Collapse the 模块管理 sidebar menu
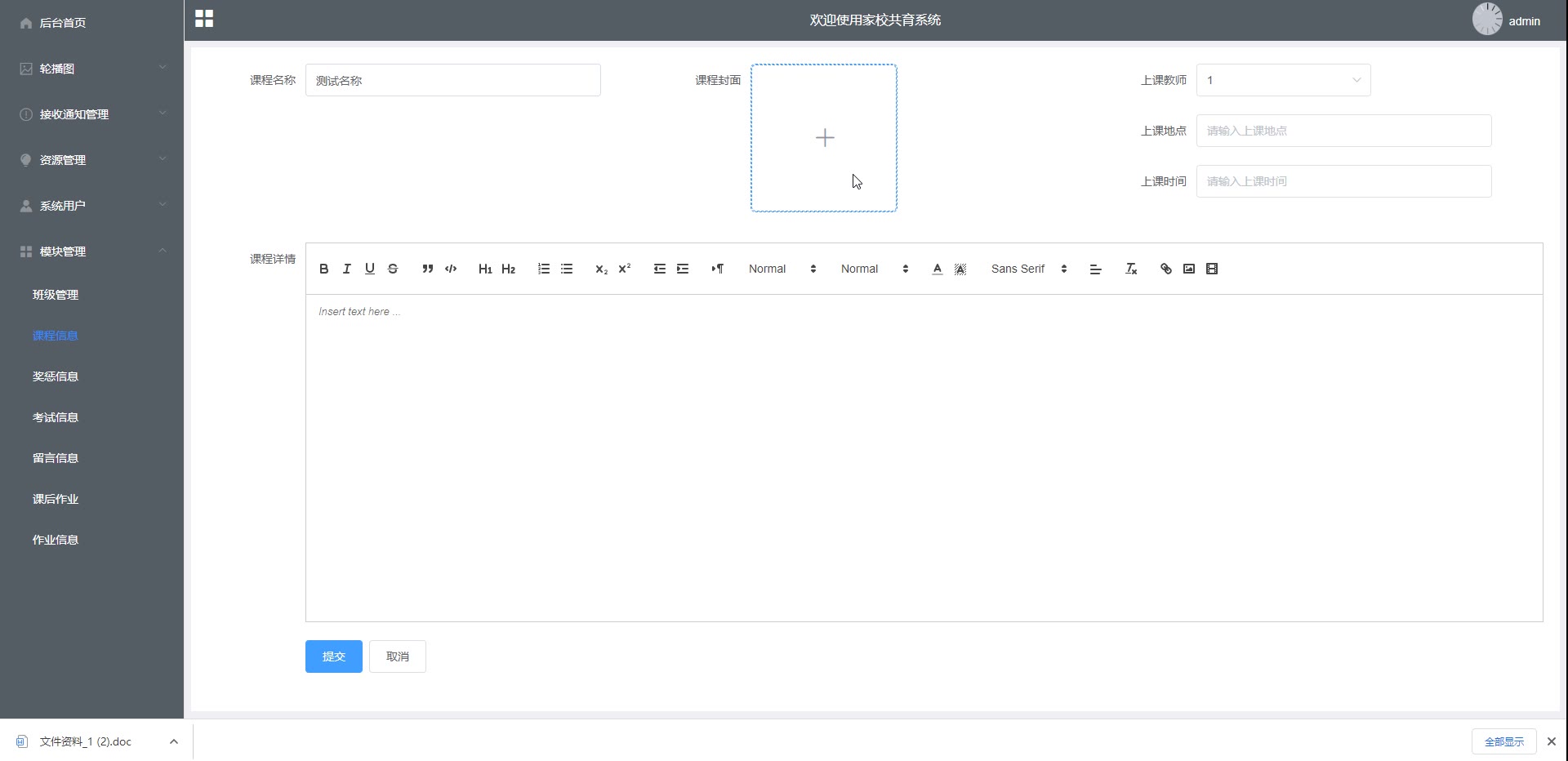Viewport: 1568px width, 761px height. (91, 251)
